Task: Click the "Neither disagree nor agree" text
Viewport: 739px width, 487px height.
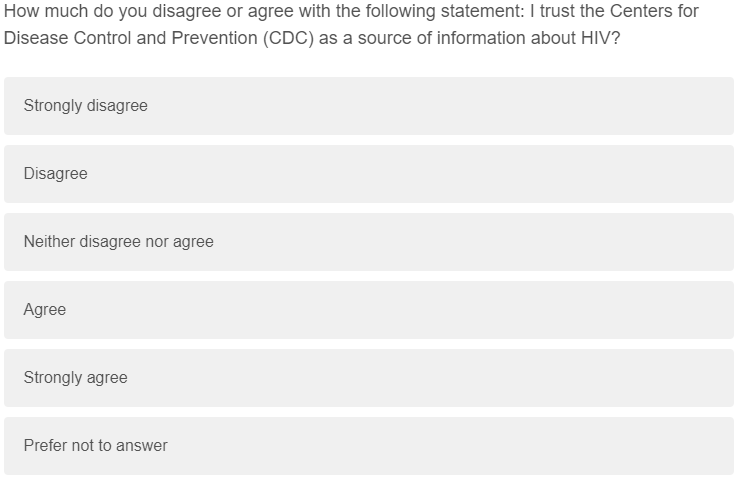Action: click(118, 242)
